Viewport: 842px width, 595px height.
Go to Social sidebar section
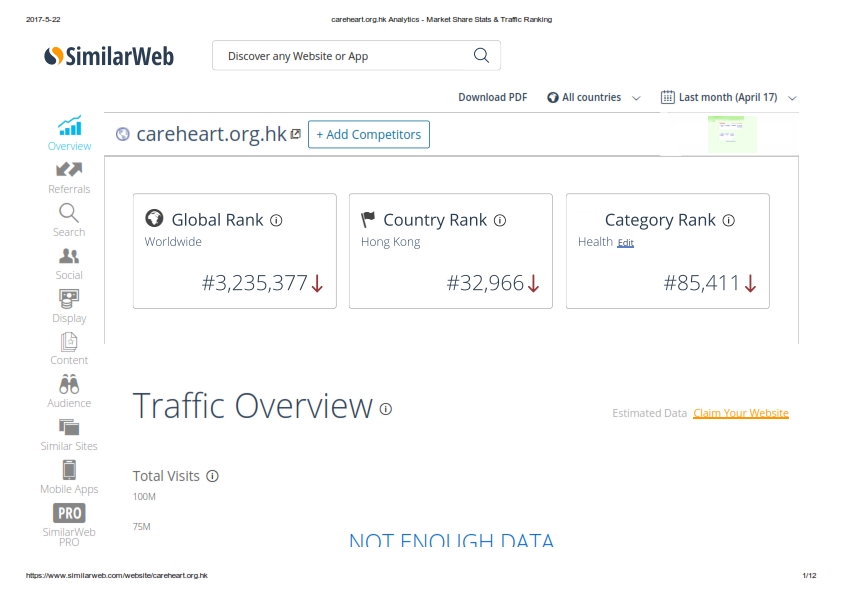(69, 264)
